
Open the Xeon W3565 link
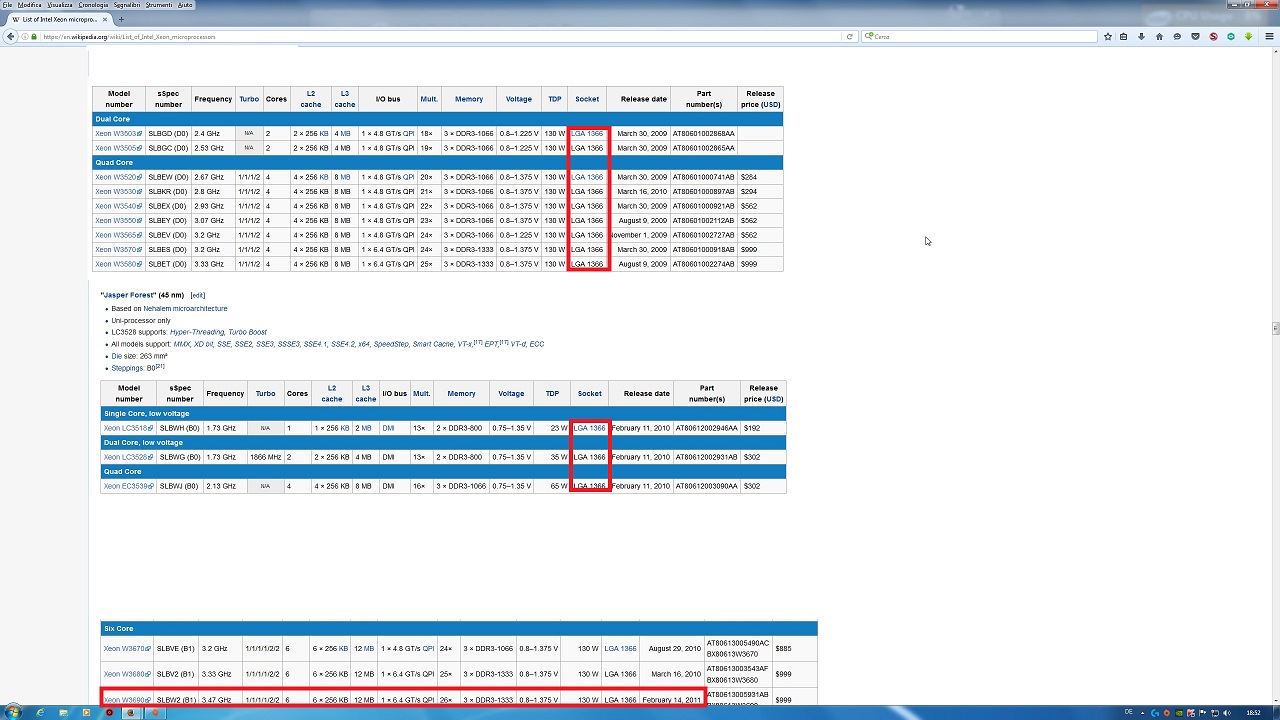pyautogui.click(x=119, y=235)
